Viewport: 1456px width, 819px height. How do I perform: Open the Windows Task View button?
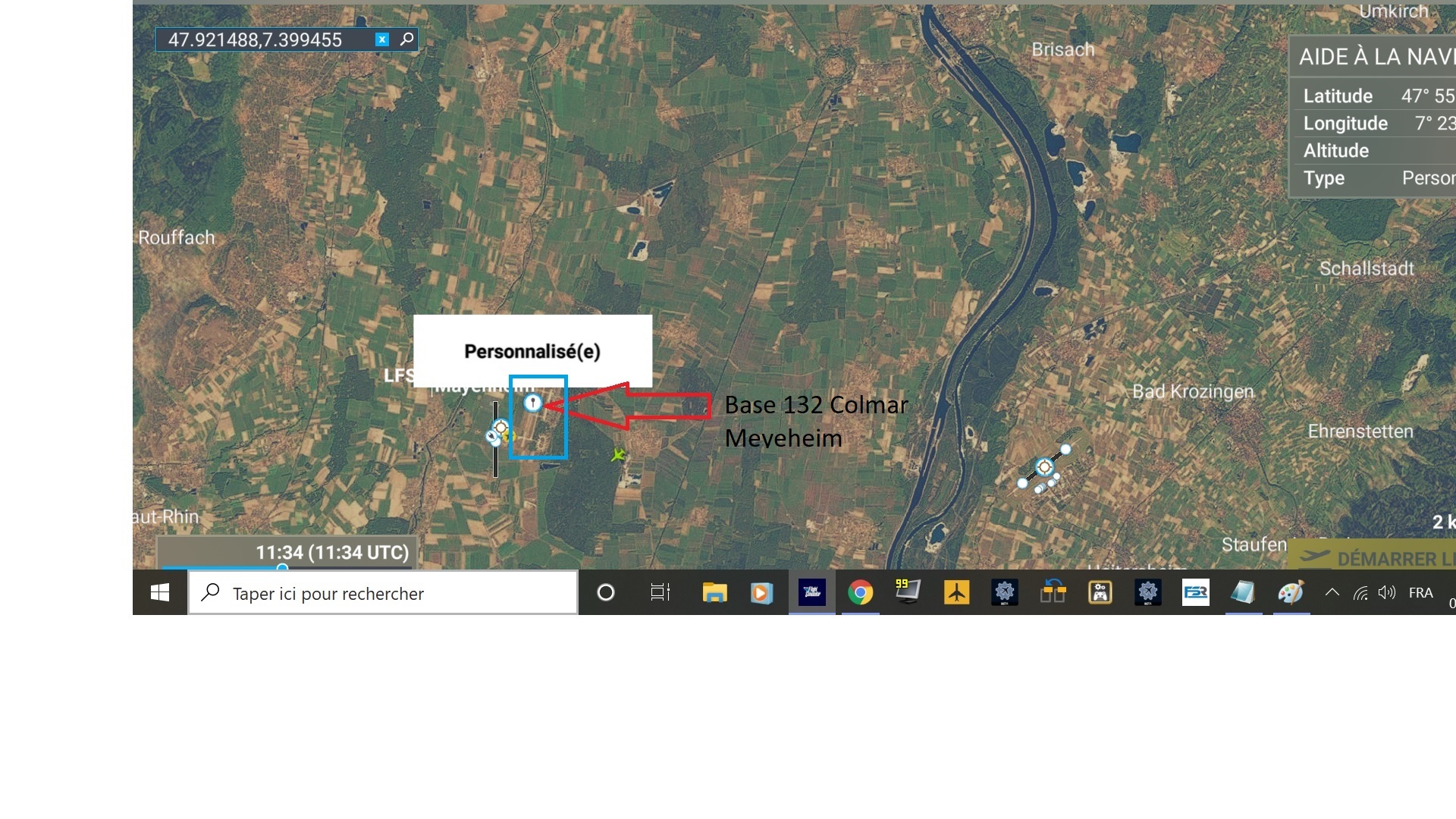[661, 592]
